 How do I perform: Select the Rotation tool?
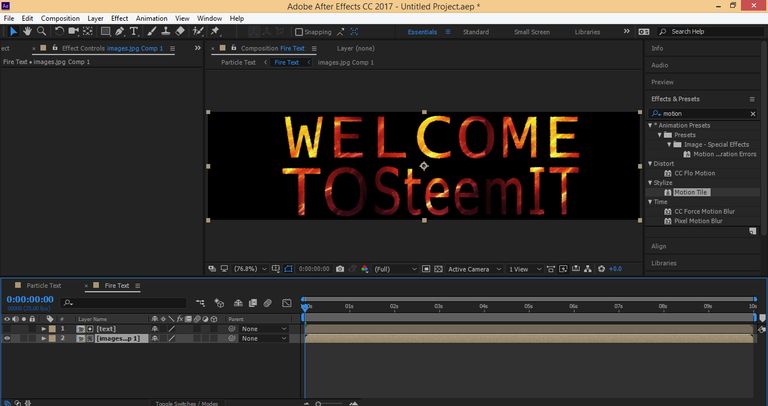point(59,31)
